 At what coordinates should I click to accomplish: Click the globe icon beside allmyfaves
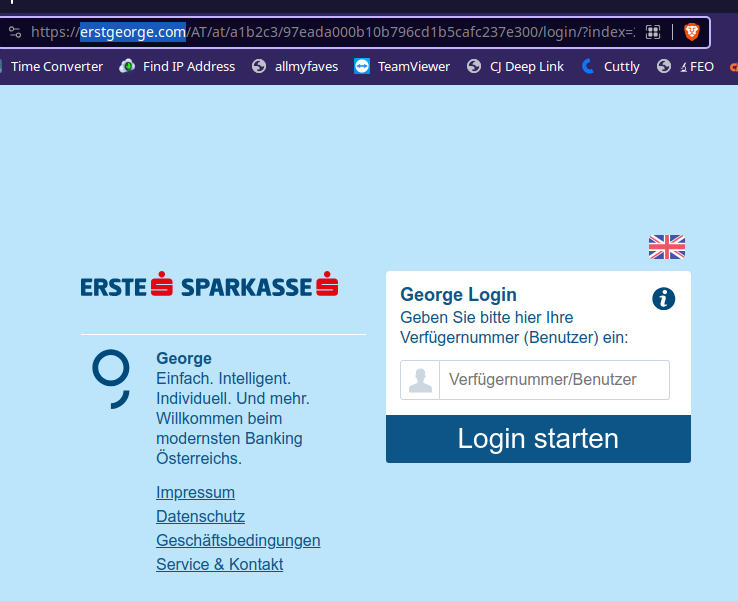point(259,66)
